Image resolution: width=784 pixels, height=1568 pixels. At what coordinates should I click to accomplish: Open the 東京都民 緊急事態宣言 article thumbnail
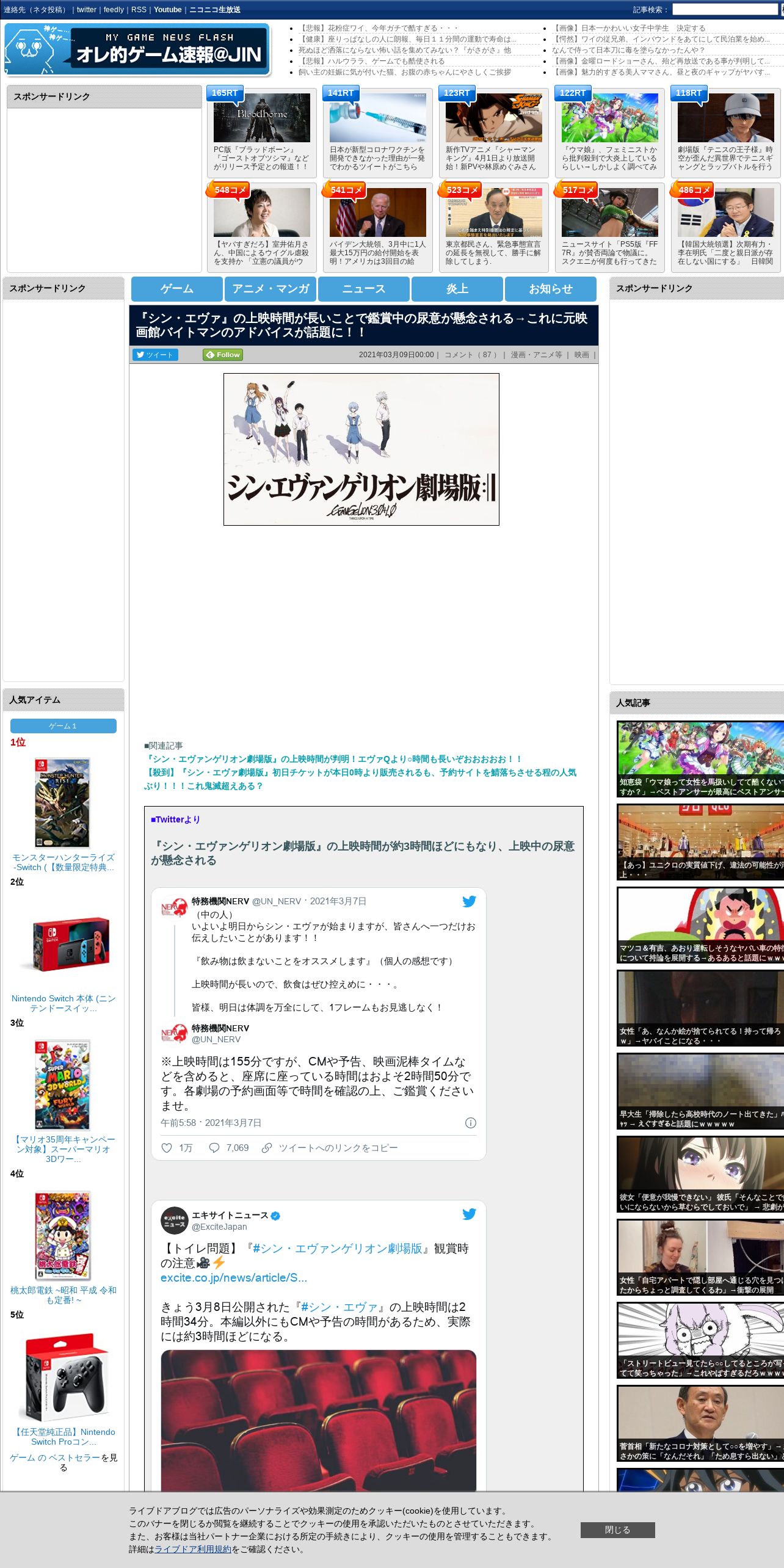tap(493, 212)
